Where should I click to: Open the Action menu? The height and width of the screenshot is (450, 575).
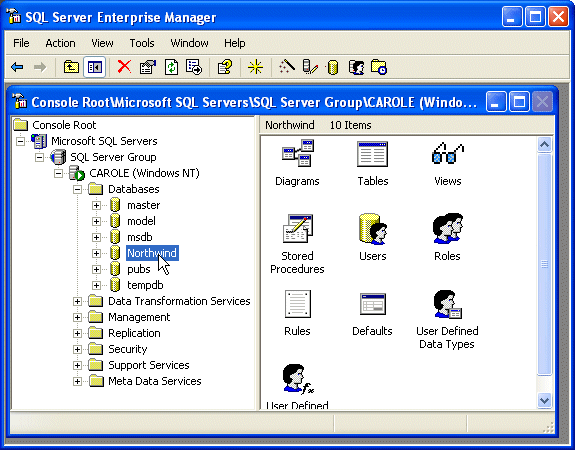click(61, 43)
